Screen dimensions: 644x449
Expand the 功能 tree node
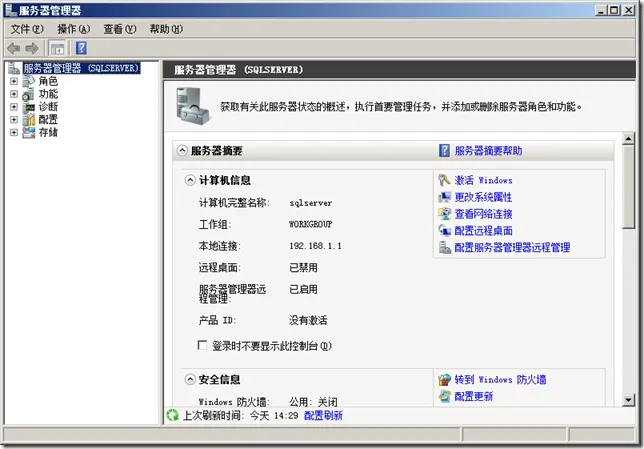coord(14,94)
